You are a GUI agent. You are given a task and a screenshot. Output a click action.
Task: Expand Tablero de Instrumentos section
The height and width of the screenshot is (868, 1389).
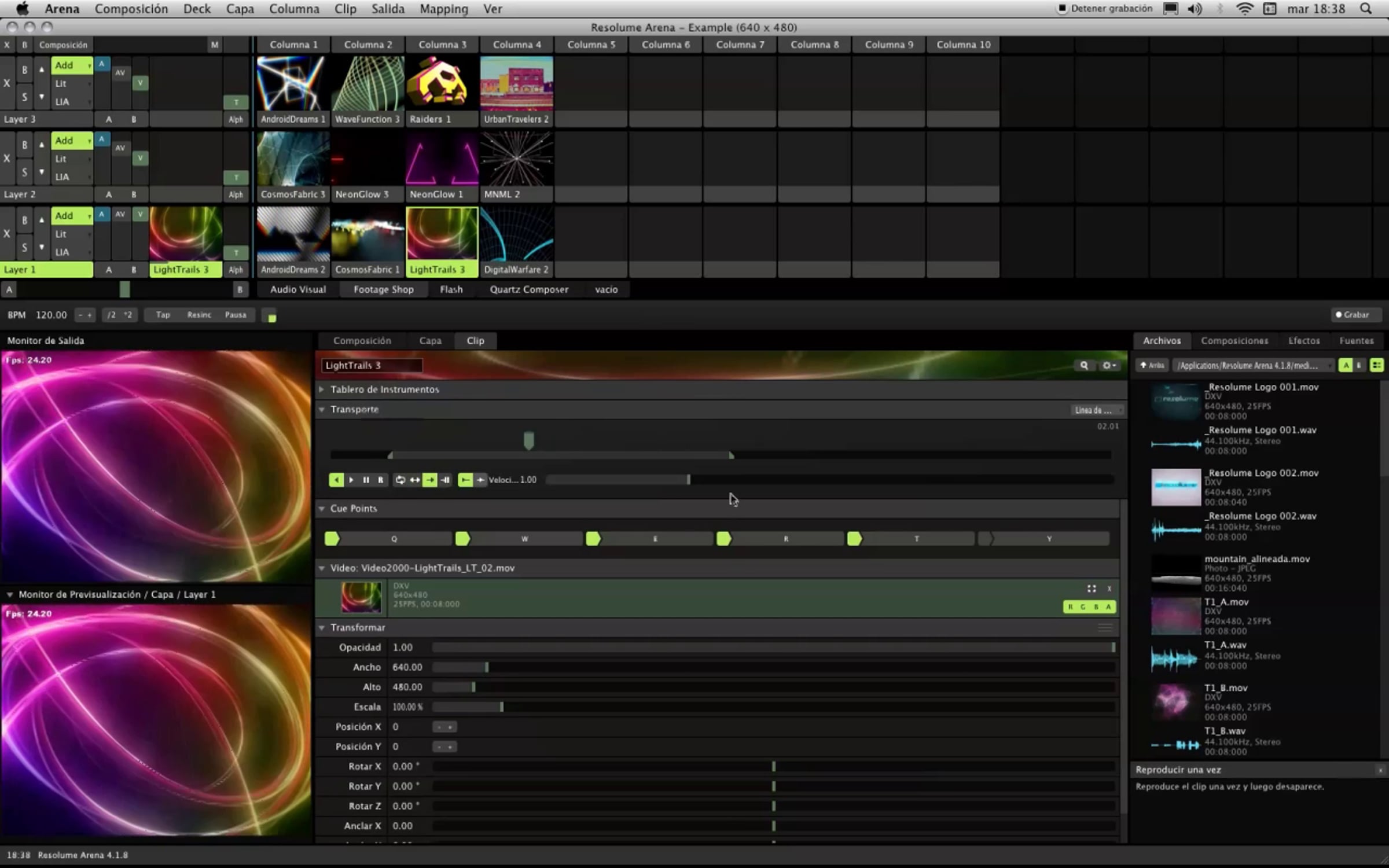click(x=322, y=389)
